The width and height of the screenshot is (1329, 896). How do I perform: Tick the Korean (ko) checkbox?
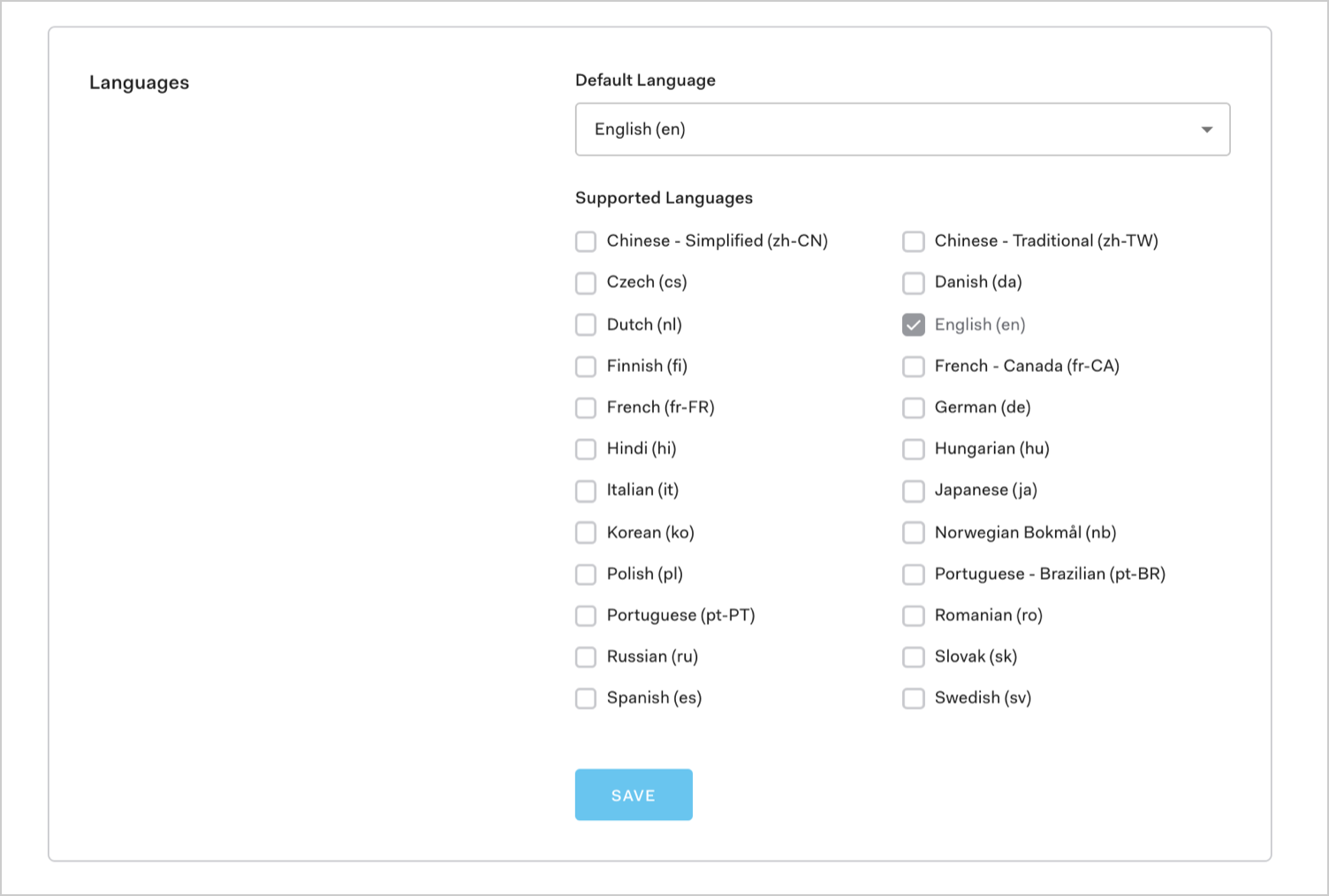586,533
